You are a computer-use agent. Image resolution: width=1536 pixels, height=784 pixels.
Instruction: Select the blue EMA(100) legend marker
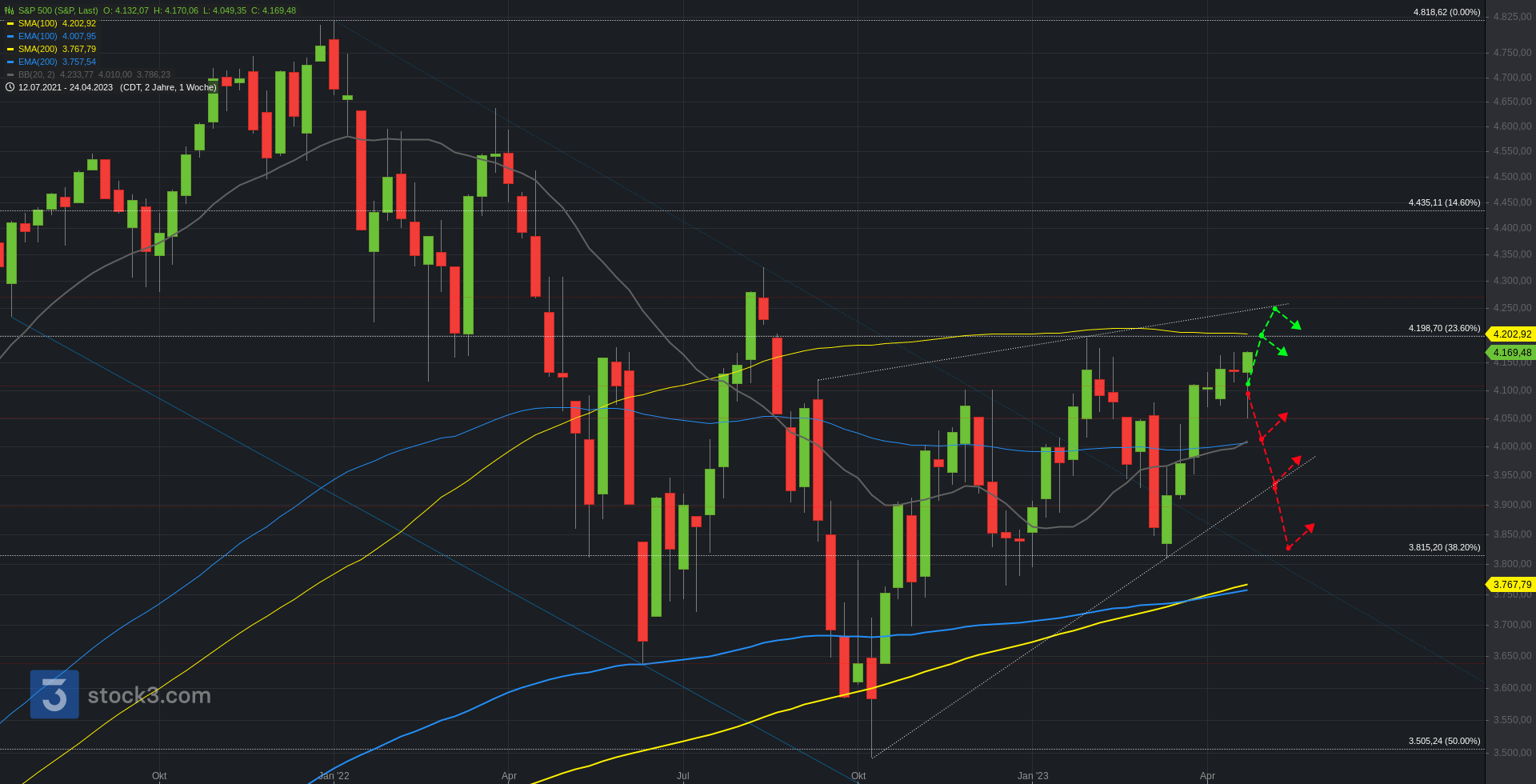click(x=10, y=37)
